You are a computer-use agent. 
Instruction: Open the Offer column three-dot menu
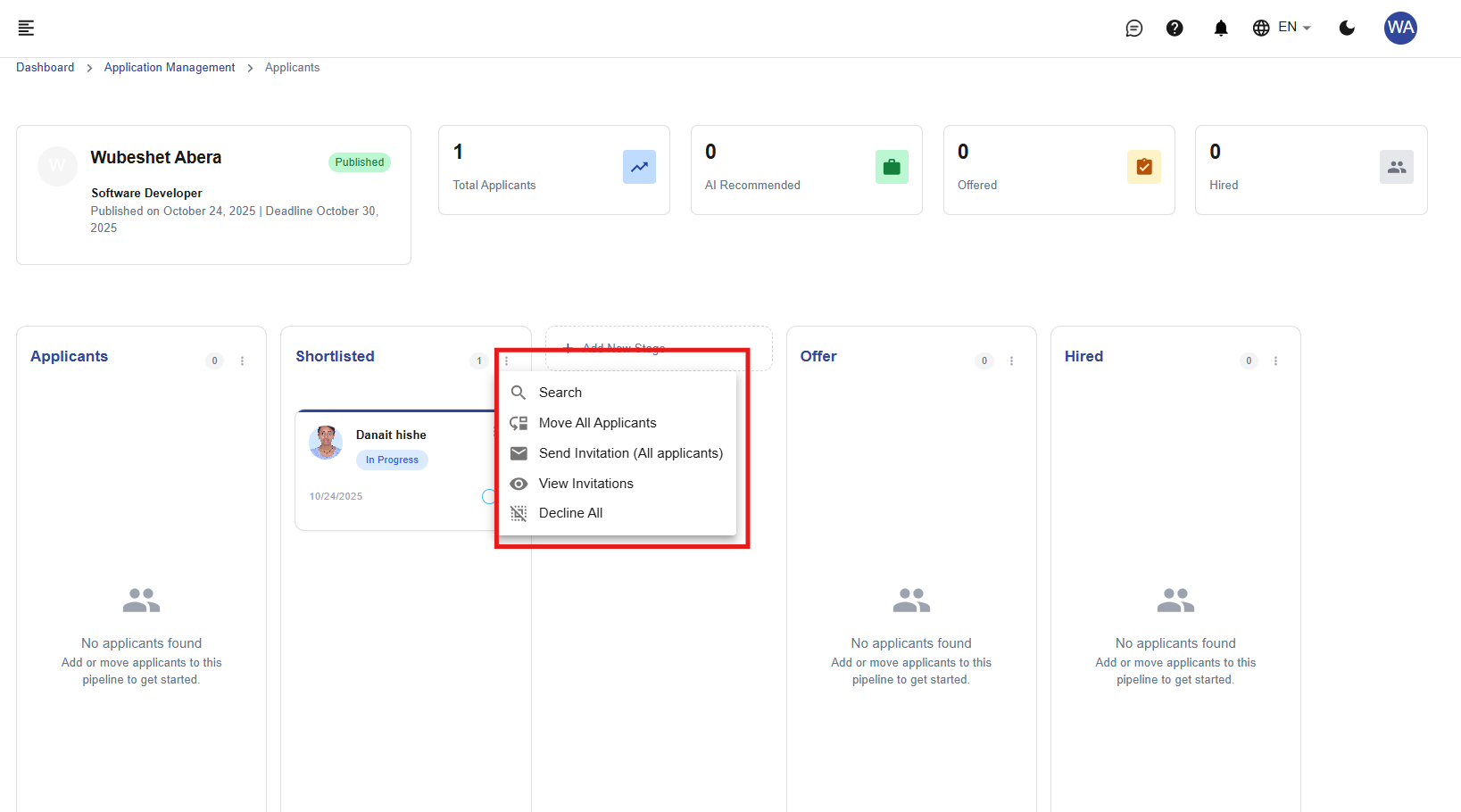(1011, 361)
